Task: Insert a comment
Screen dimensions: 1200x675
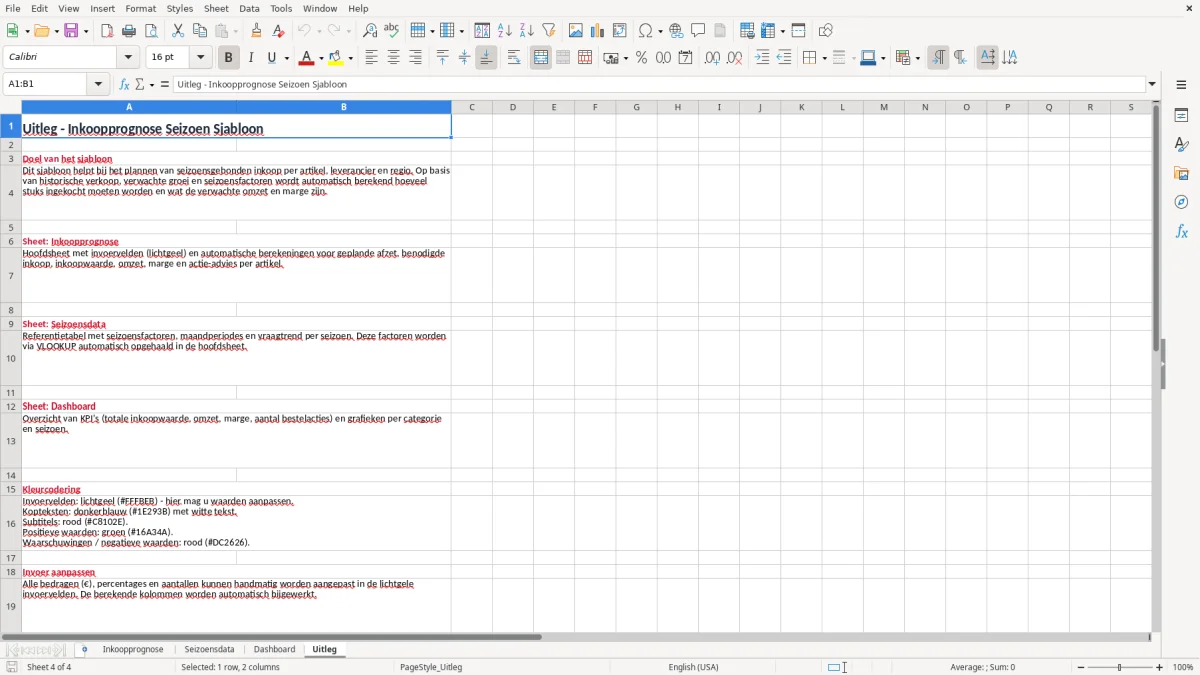Action: (698, 31)
